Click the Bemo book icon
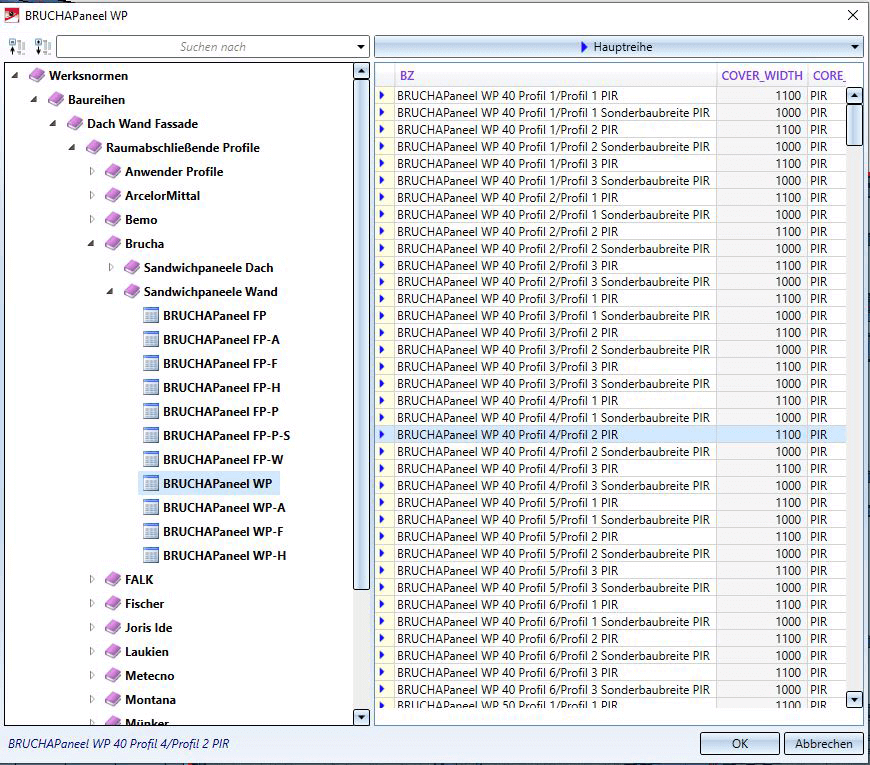 pyautogui.click(x=113, y=219)
